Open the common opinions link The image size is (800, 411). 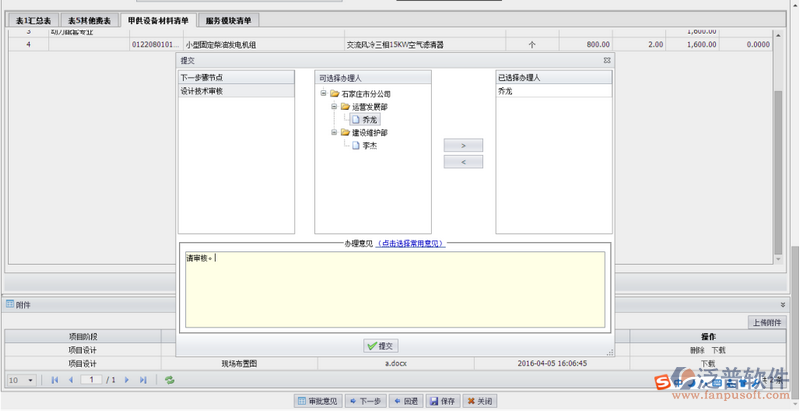tap(411, 243)
